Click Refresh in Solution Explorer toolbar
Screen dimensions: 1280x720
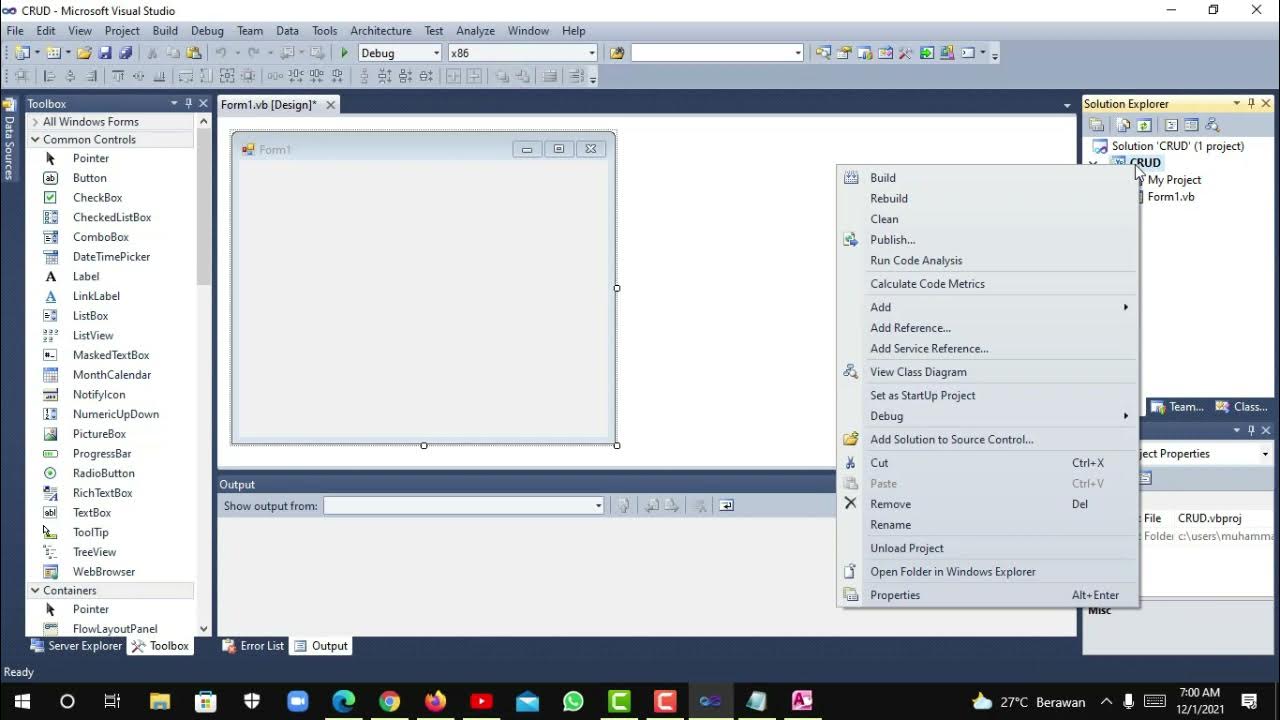point(1144,125)
